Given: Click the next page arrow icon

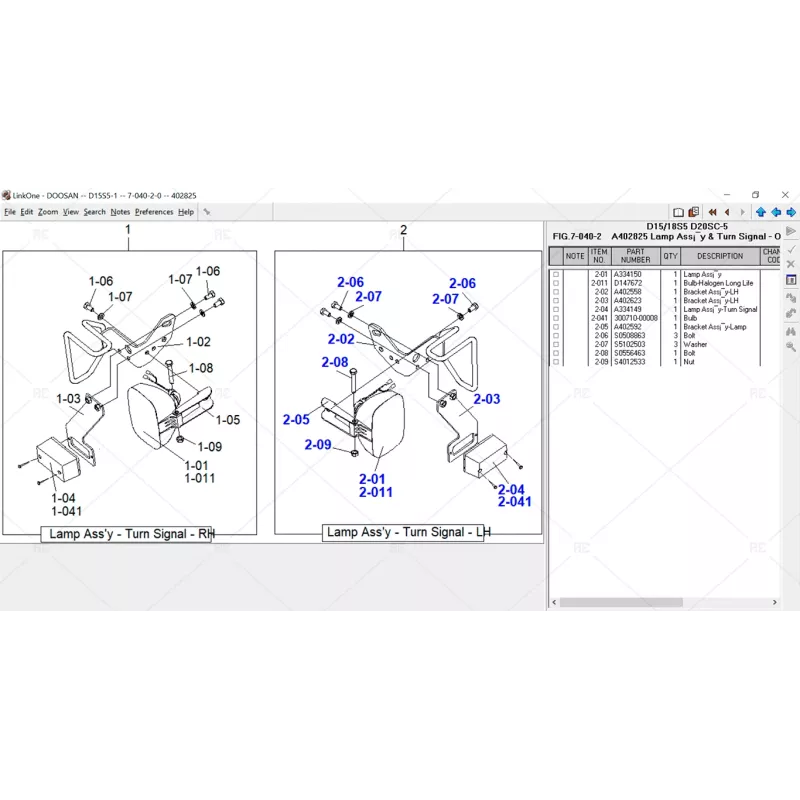Looking at the screenshot, I should [x=743, y=212].
